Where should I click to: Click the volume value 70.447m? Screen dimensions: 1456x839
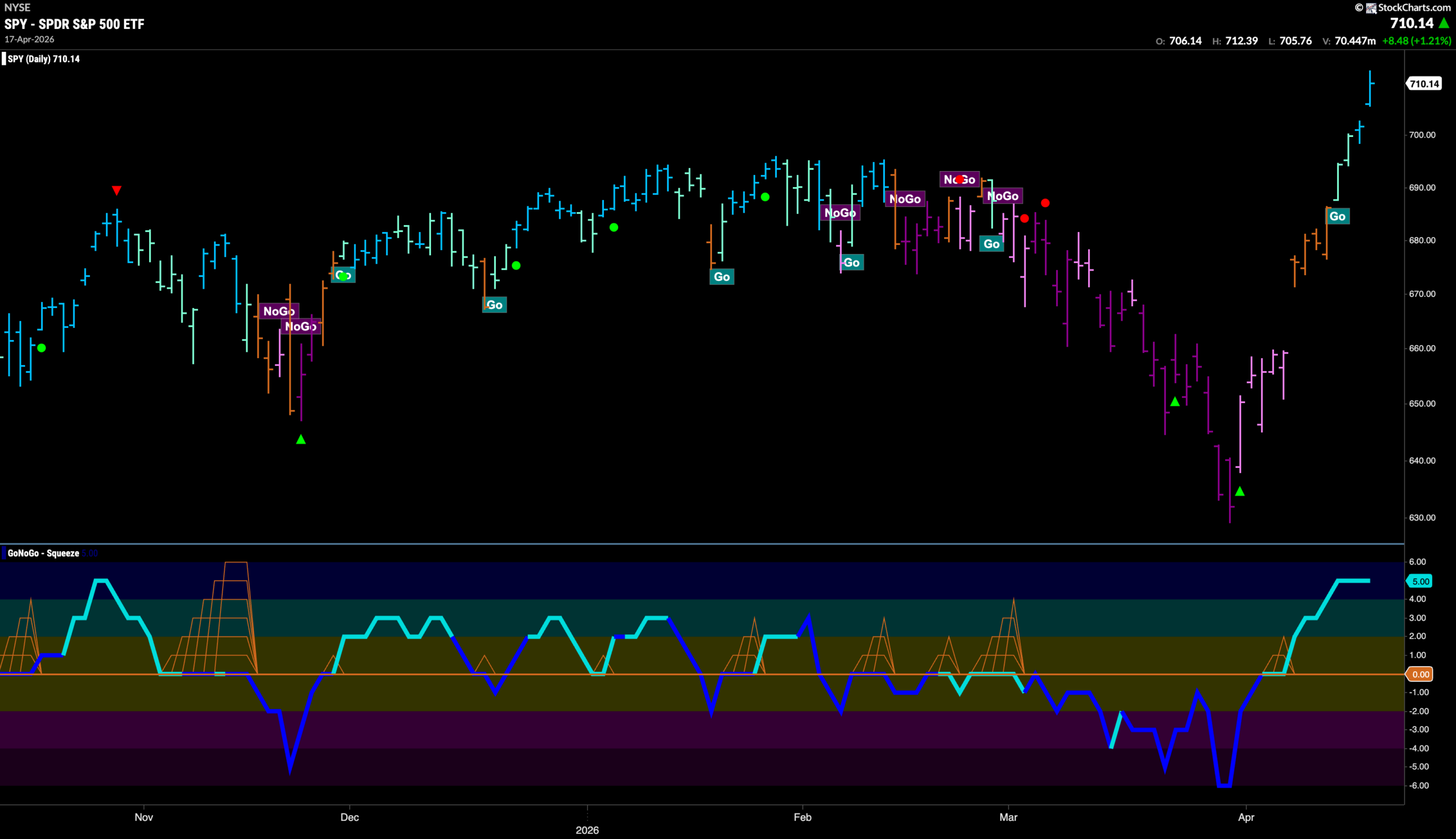[1355, 41]
